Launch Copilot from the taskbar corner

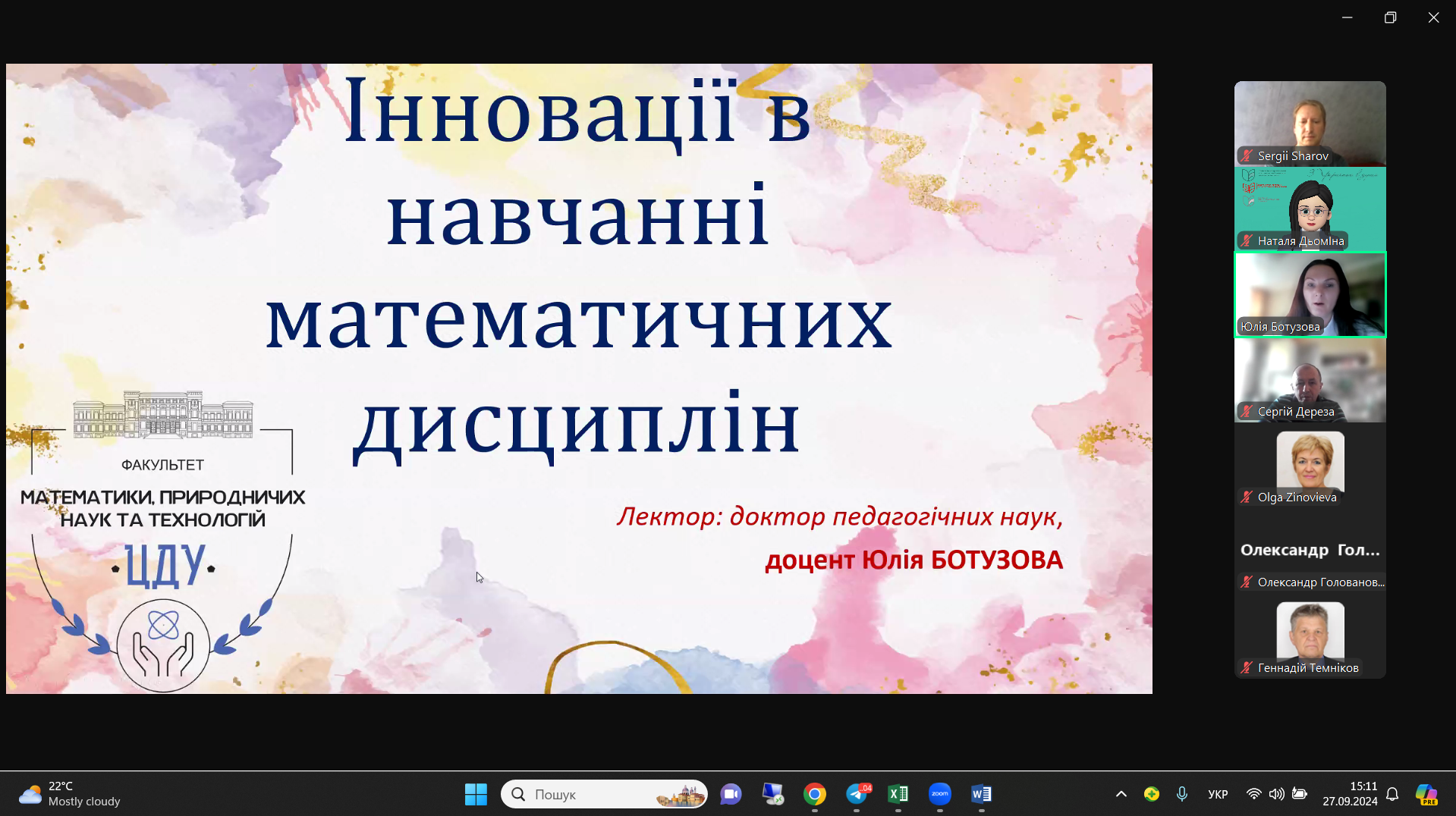(x=1426, y=794)
